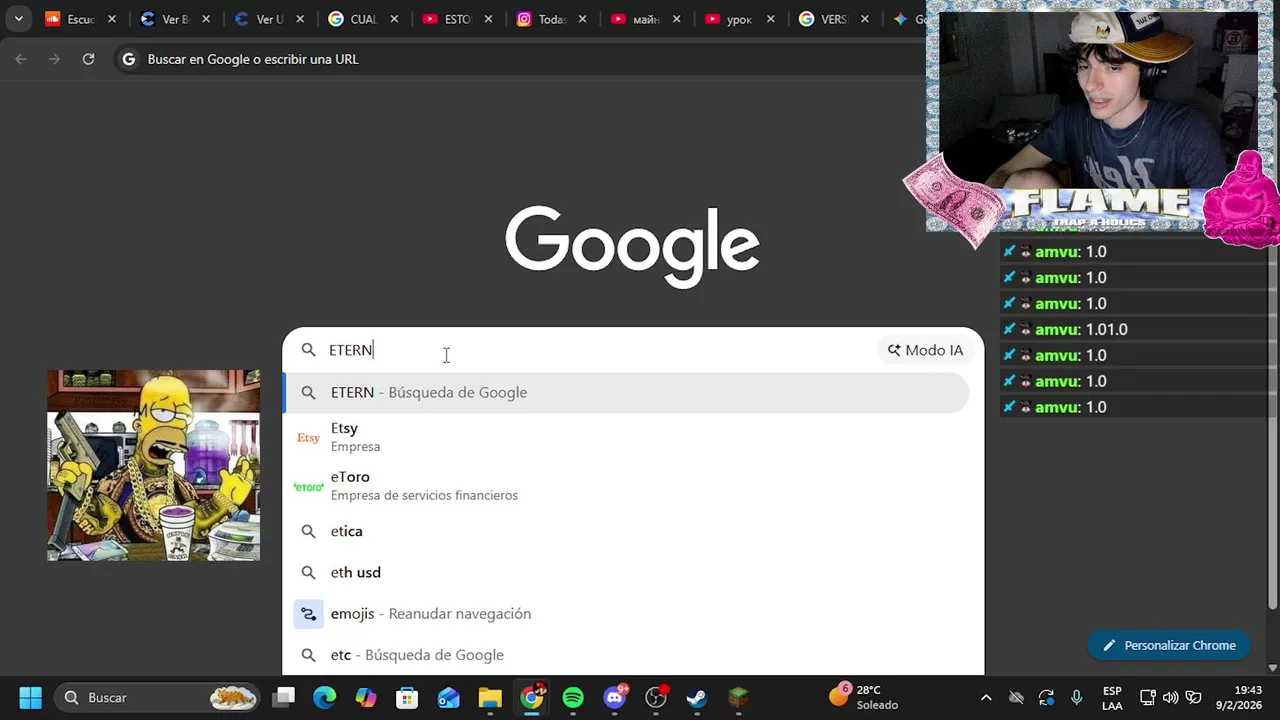This screenshot has width=1280, height=720.
Task: Click the browser forward arrow
Action: coord(54,59)
